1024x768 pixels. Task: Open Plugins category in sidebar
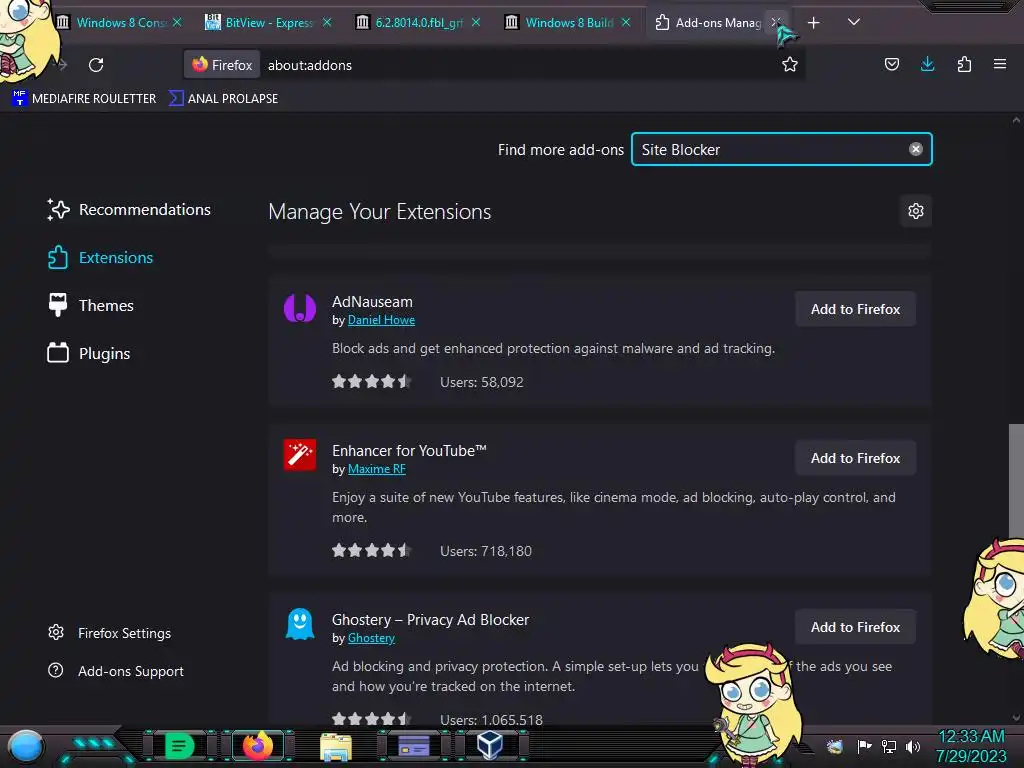pos(89,353)
